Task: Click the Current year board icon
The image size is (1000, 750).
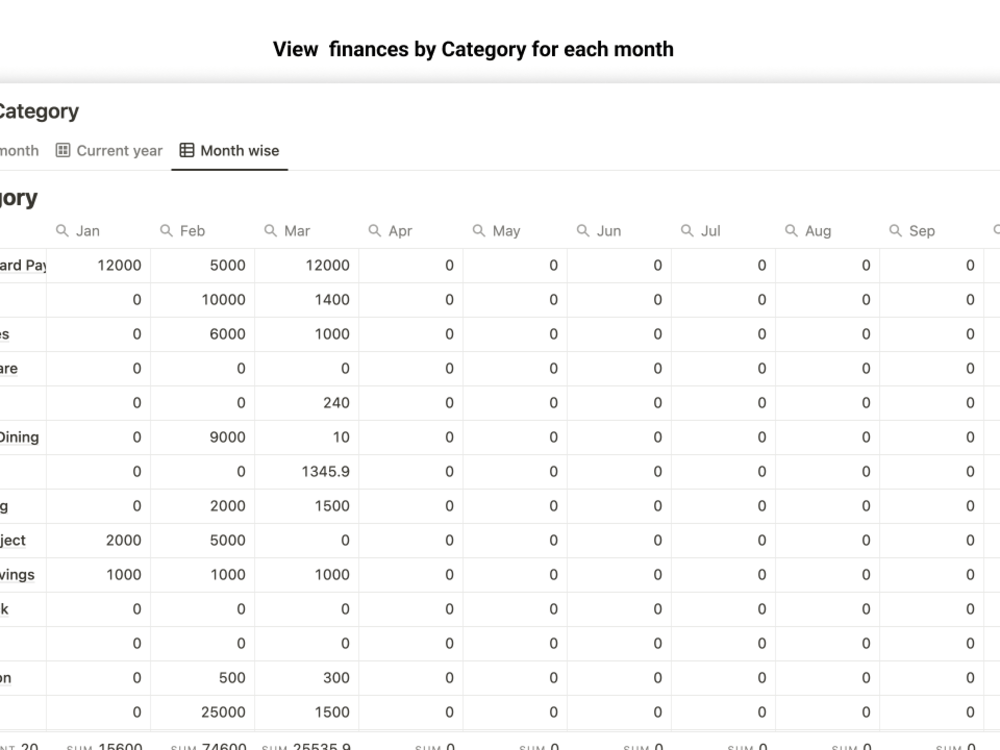Action: tap(62, 151)
